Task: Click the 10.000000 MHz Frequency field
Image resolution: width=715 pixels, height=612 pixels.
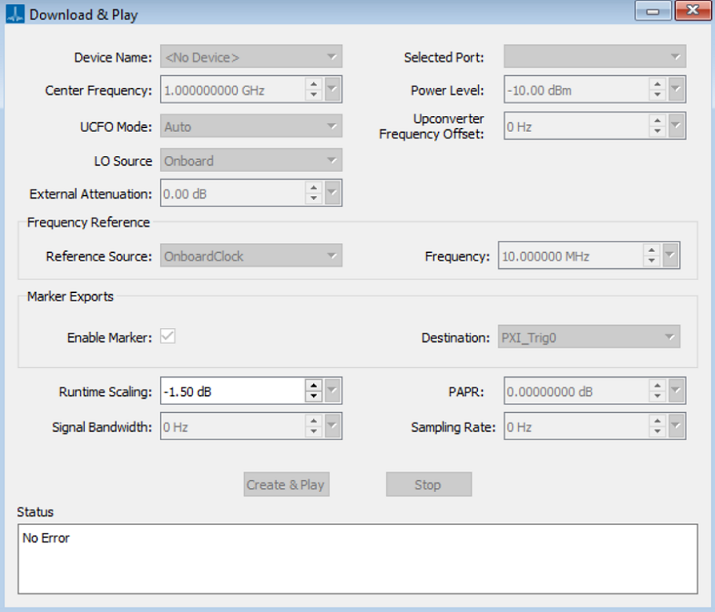Action: [x=571, y=256]
